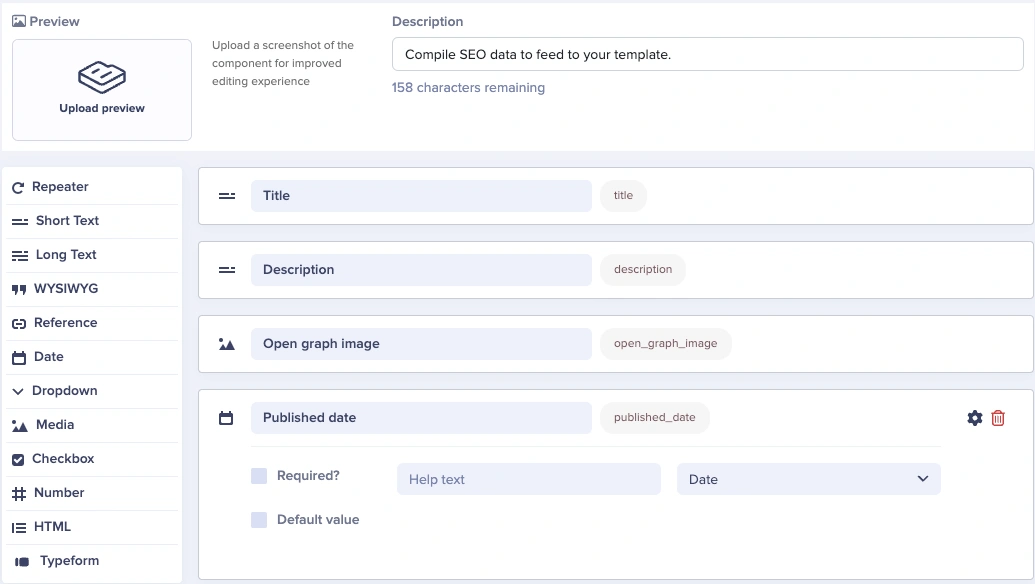The image size is (1035, 584).
Task: Toggle the Default value checkbox
Action: click(259, 520)
